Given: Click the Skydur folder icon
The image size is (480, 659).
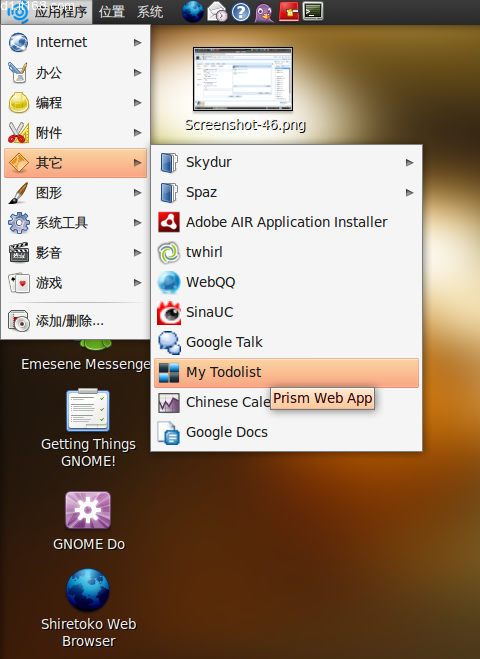Looking at the screenshot, I should pos(169,163).
